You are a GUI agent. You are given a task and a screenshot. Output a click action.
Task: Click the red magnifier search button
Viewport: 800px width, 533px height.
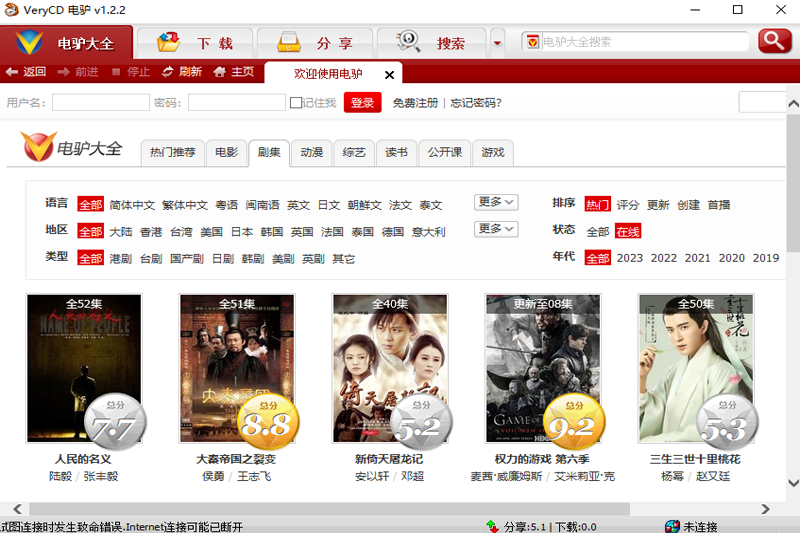[773, 41]
